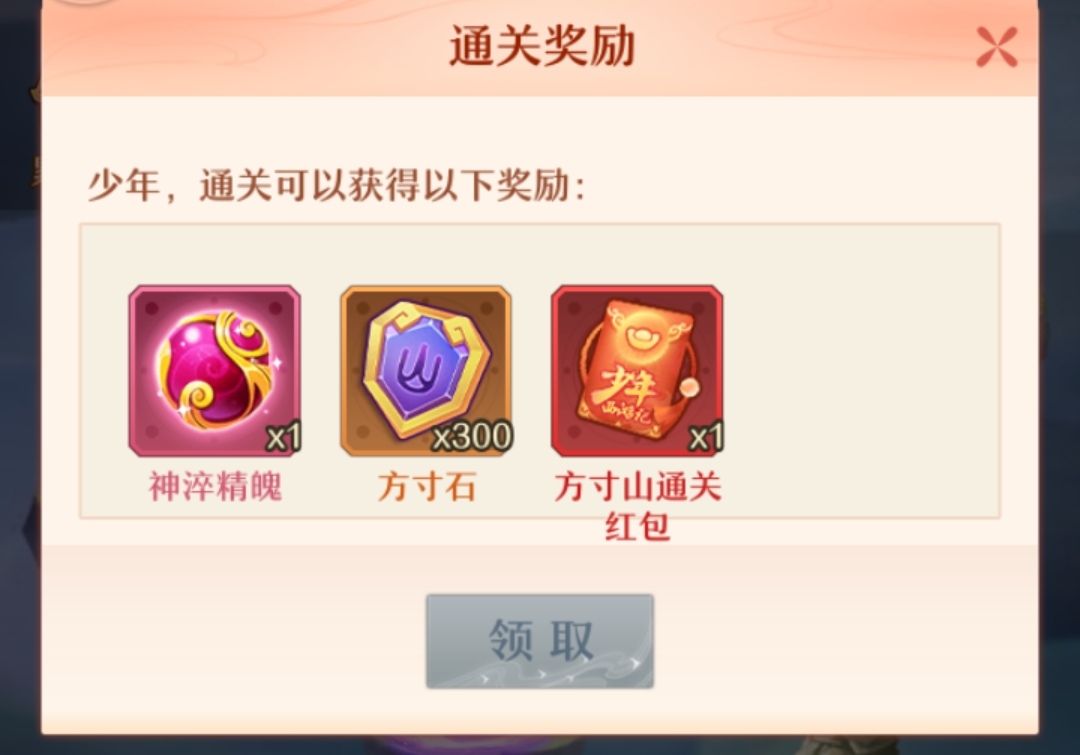Click the 少年,通关可以获得以下奖励 prompt text
The width and height of the screenshot is (1080, 755).
(337, 185)
